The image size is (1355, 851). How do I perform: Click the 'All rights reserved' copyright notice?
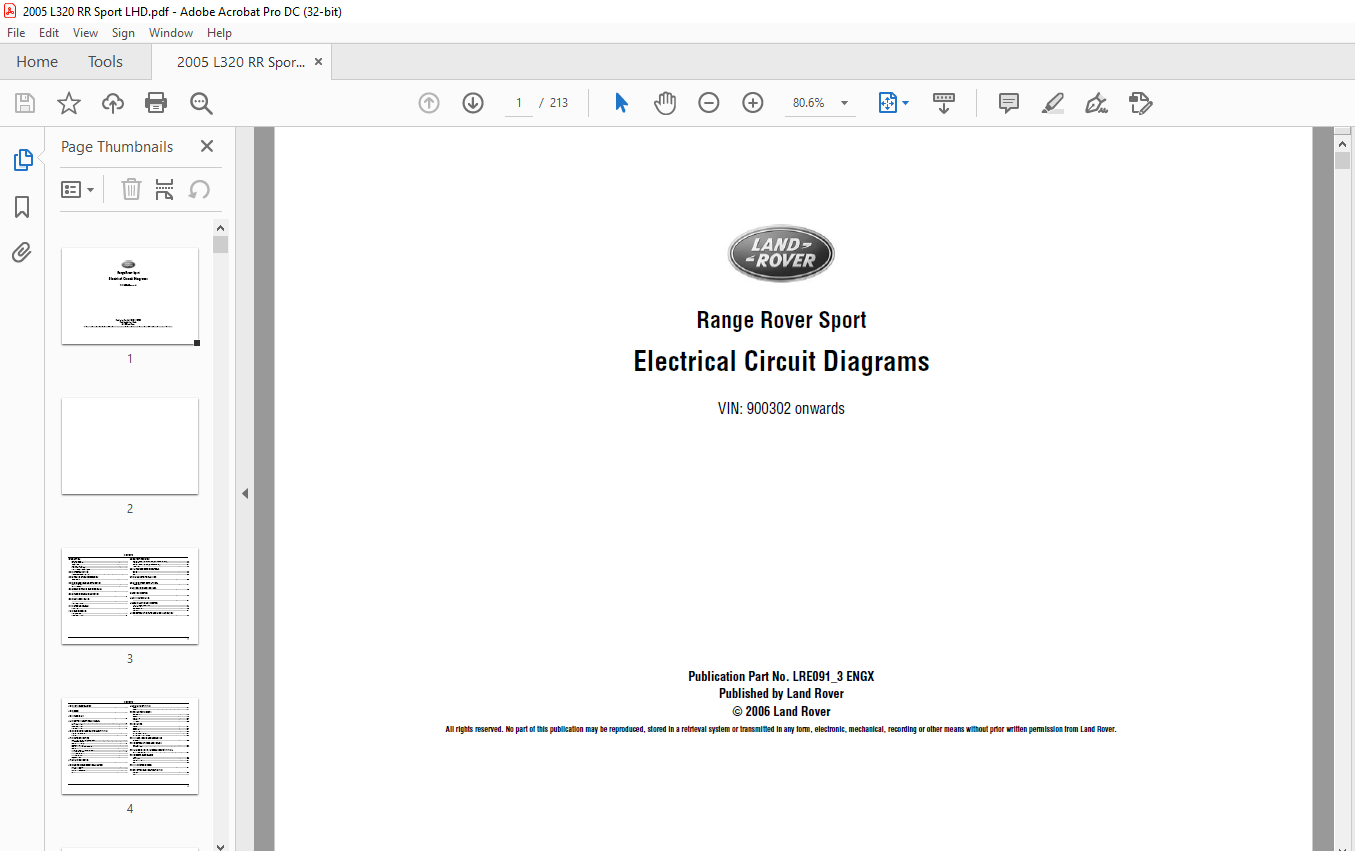click(x=780, y=729)
